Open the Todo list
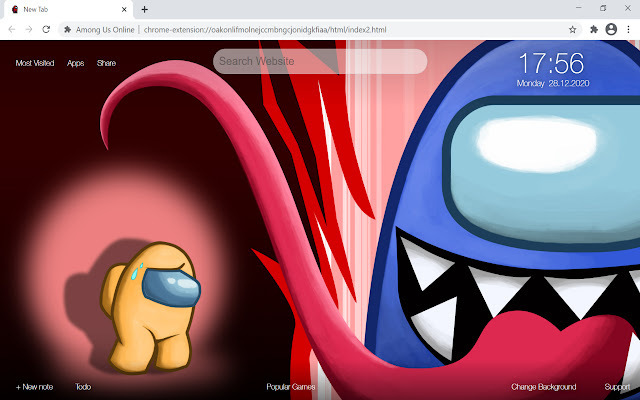640x400 pixels. click(x=83, y=387)
